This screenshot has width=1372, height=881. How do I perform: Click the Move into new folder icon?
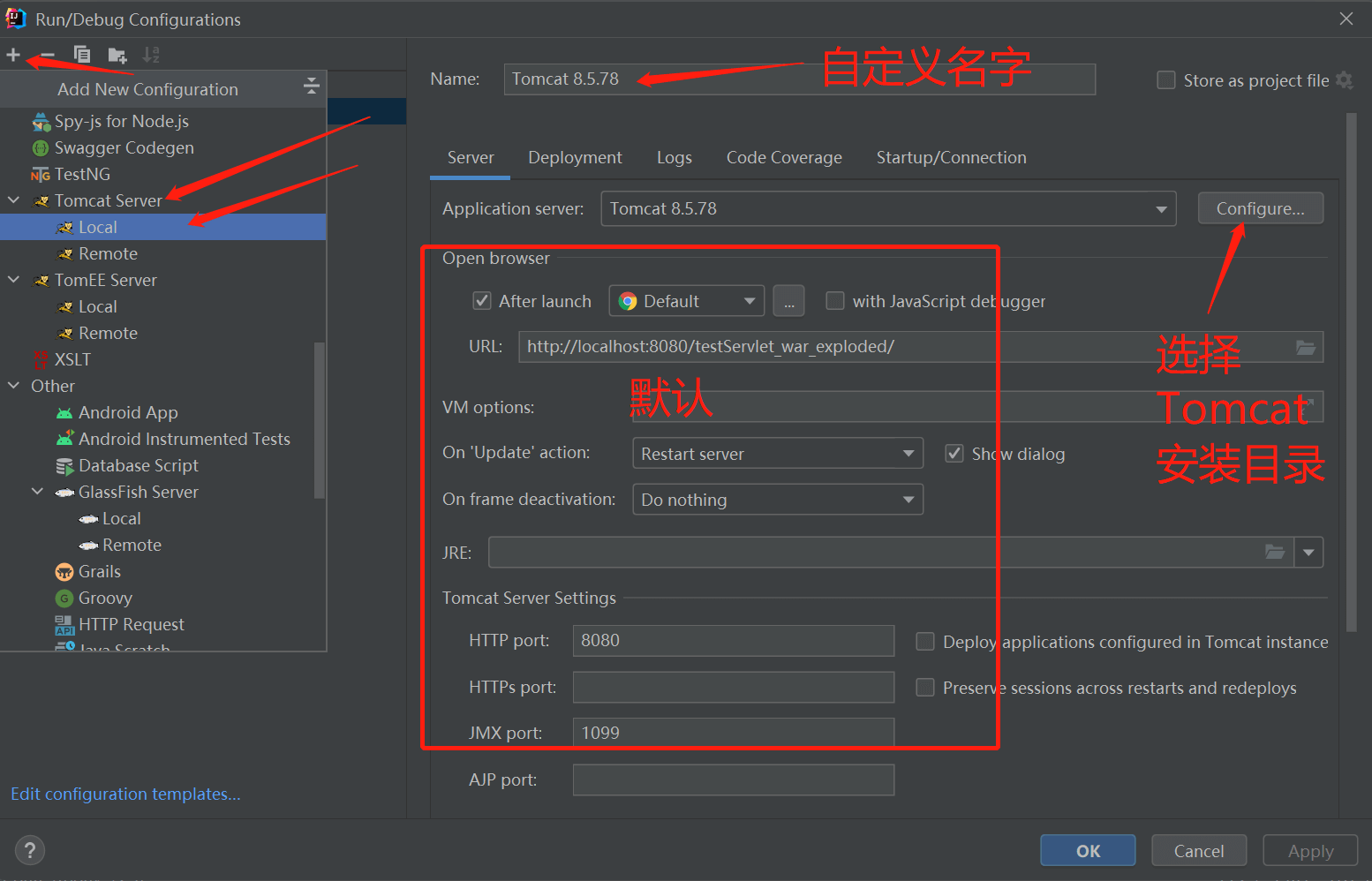[117, 55]
